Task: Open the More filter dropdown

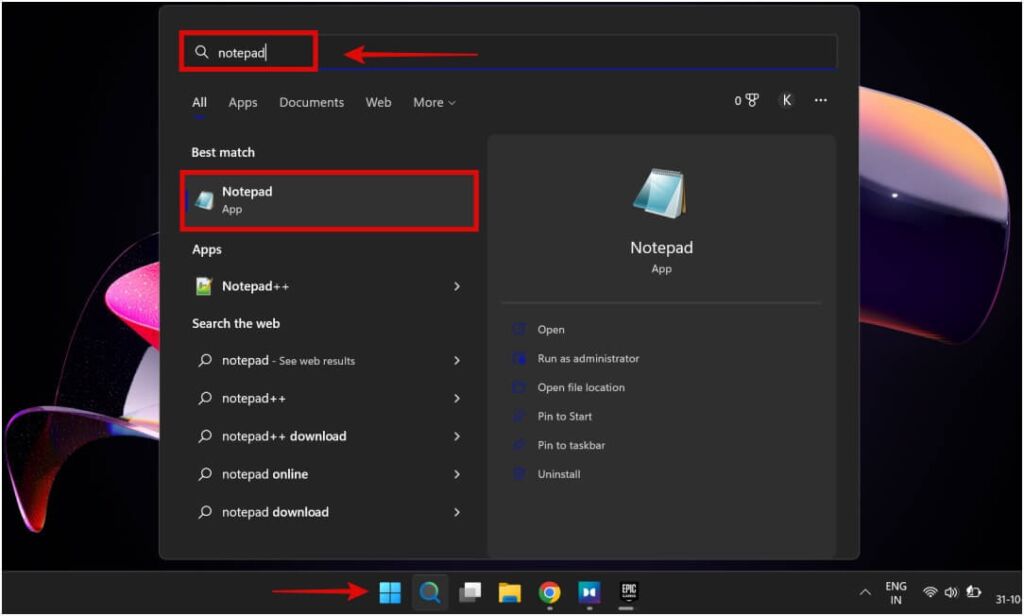Action: (x=433, y=102)
